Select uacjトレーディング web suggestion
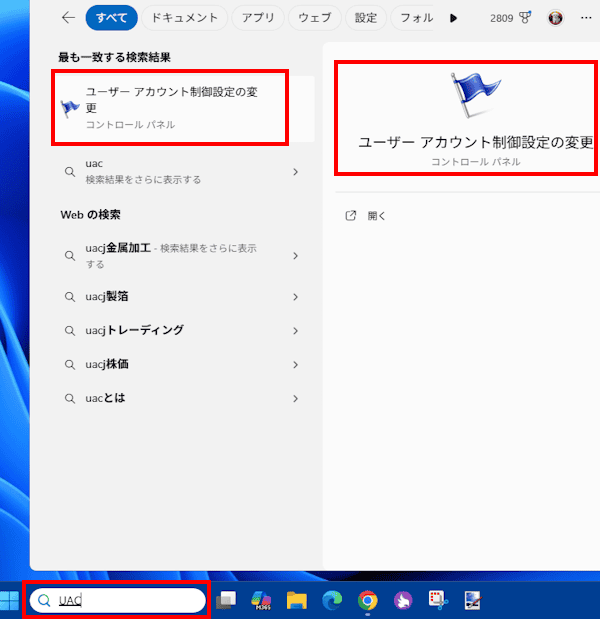This screenshot has height=619, width=600. pos(182,330)
